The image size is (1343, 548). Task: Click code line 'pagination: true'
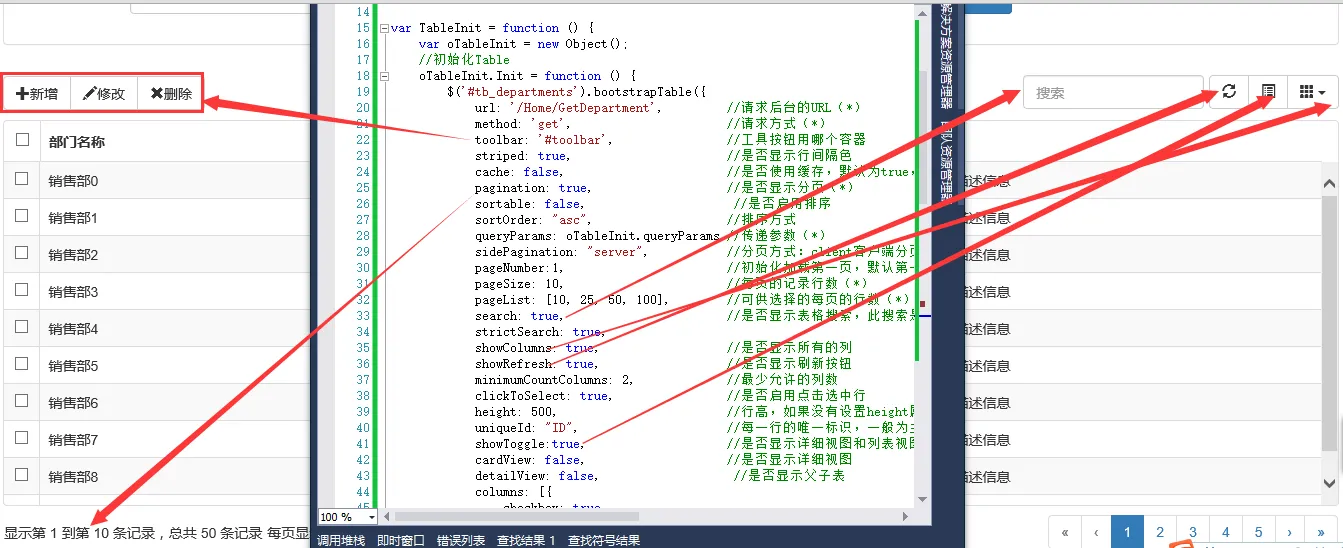[x=533, y=188]
